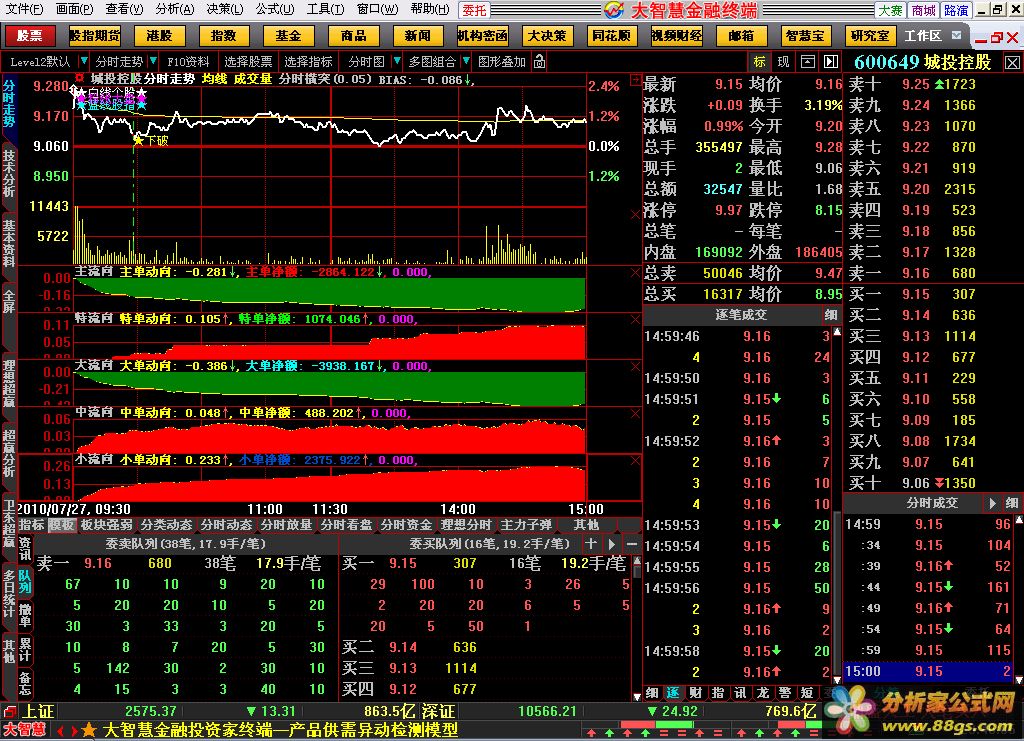Click the 研究室 toolbar button

point(870,36)
